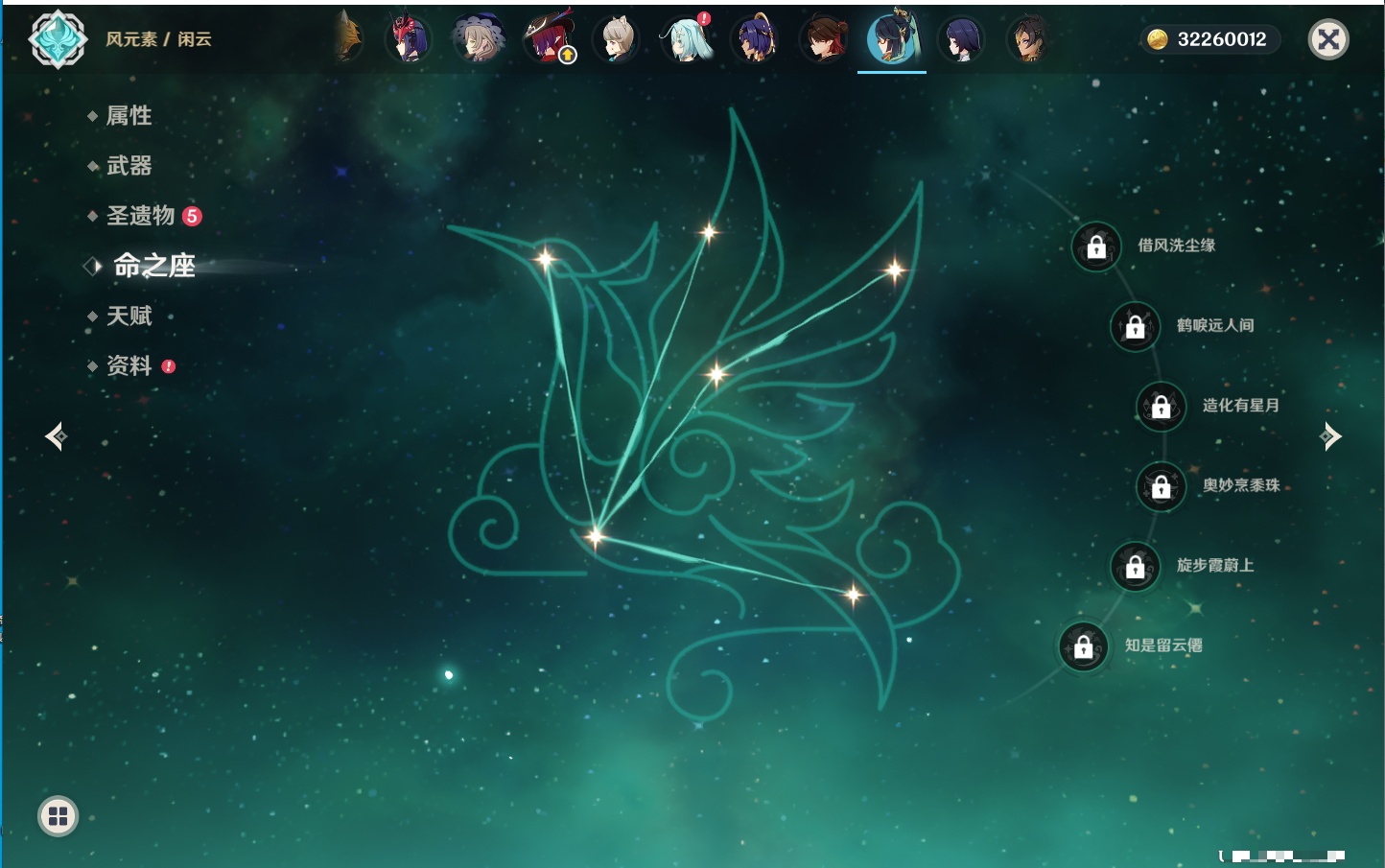Go to next character with right arrow

click(x=1329, y=436)
